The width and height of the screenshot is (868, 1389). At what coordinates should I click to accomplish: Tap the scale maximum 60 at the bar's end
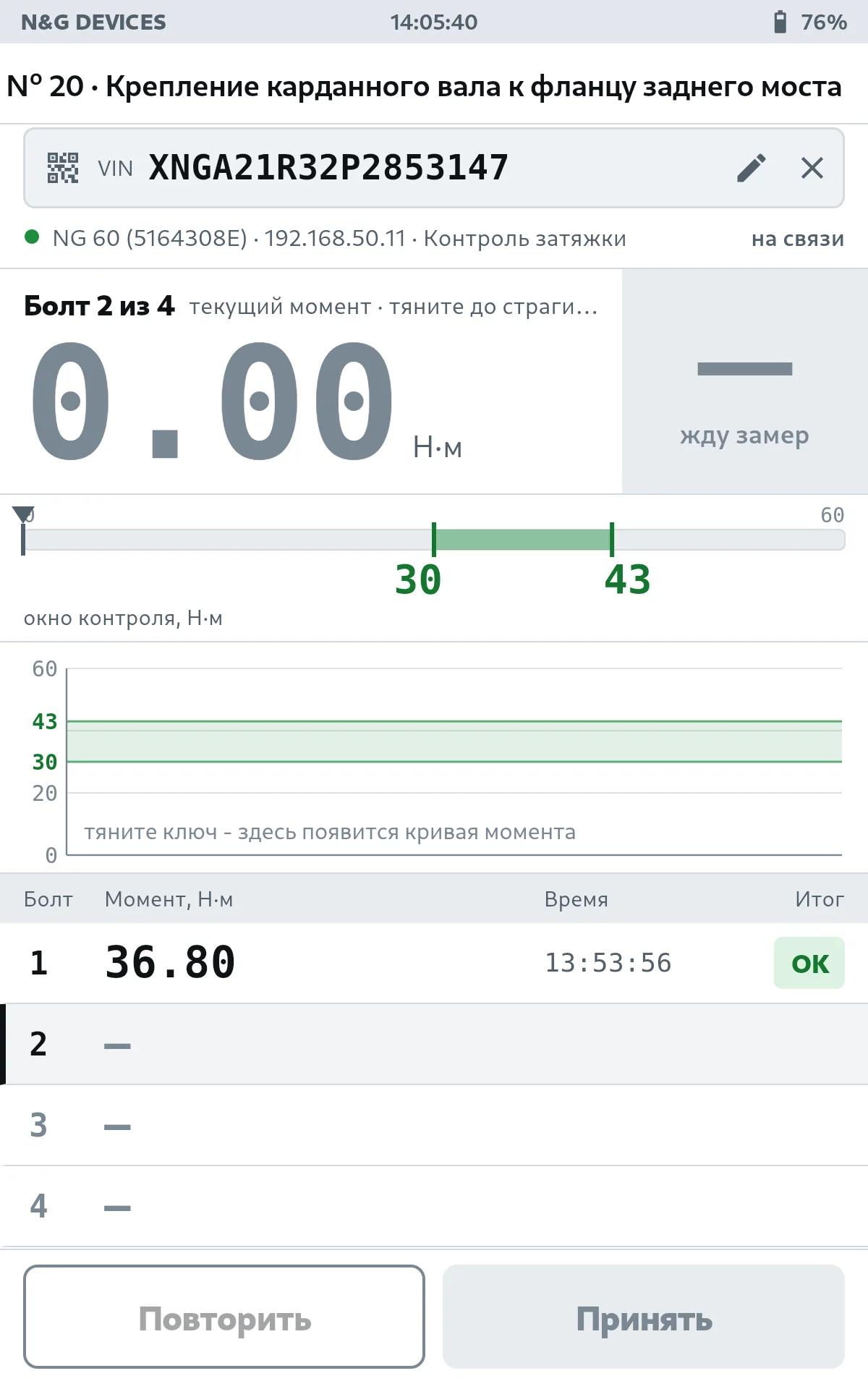point(833,515)
